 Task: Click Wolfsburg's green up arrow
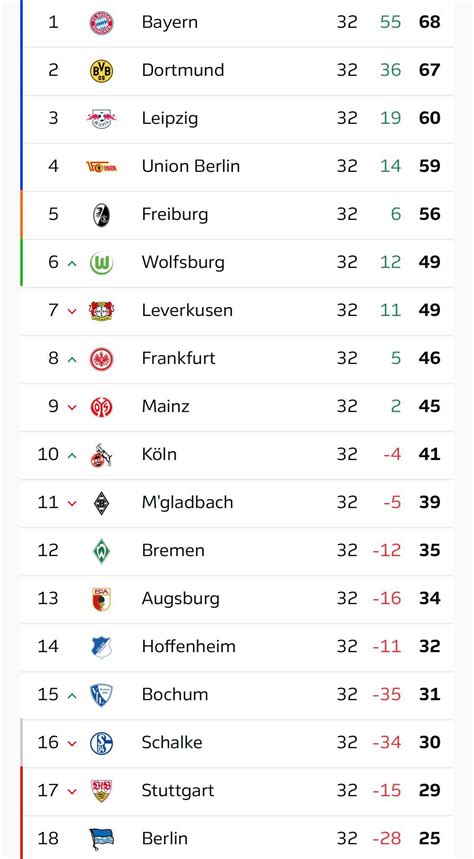click(72, 264)
